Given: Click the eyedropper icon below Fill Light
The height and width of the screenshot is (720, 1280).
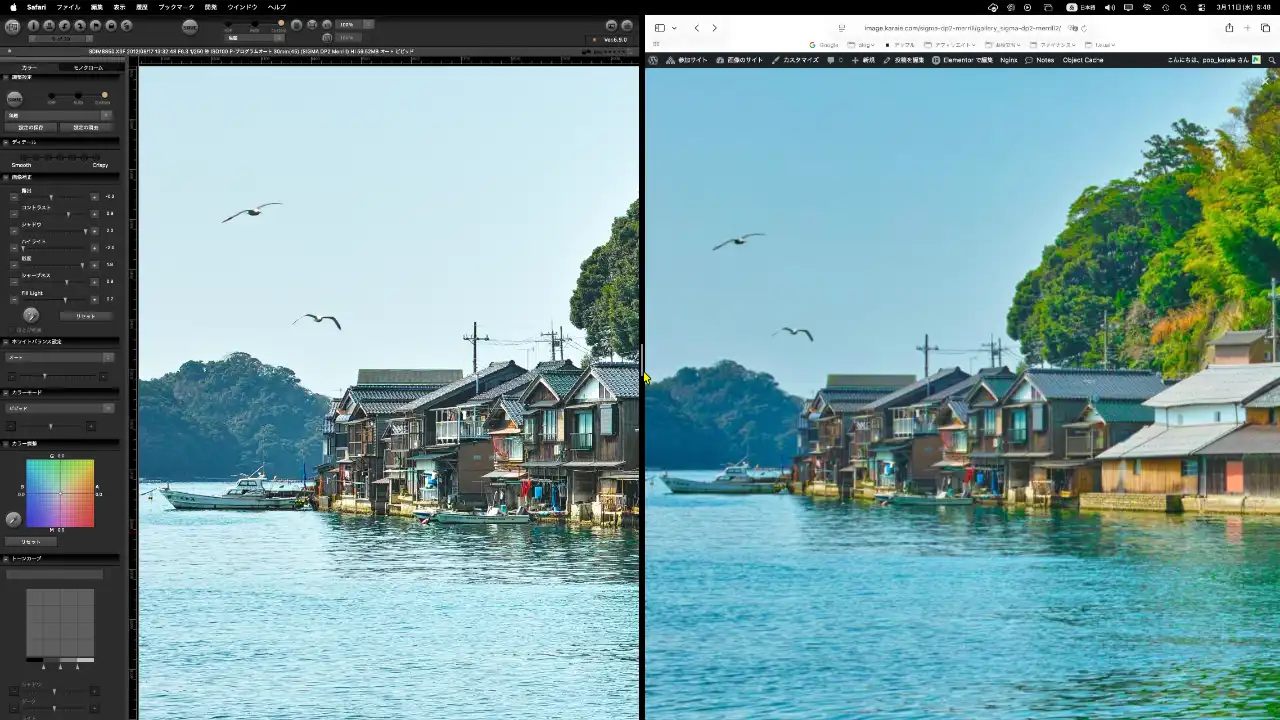Looking at the screenshot, I should (x=31, y=315).
